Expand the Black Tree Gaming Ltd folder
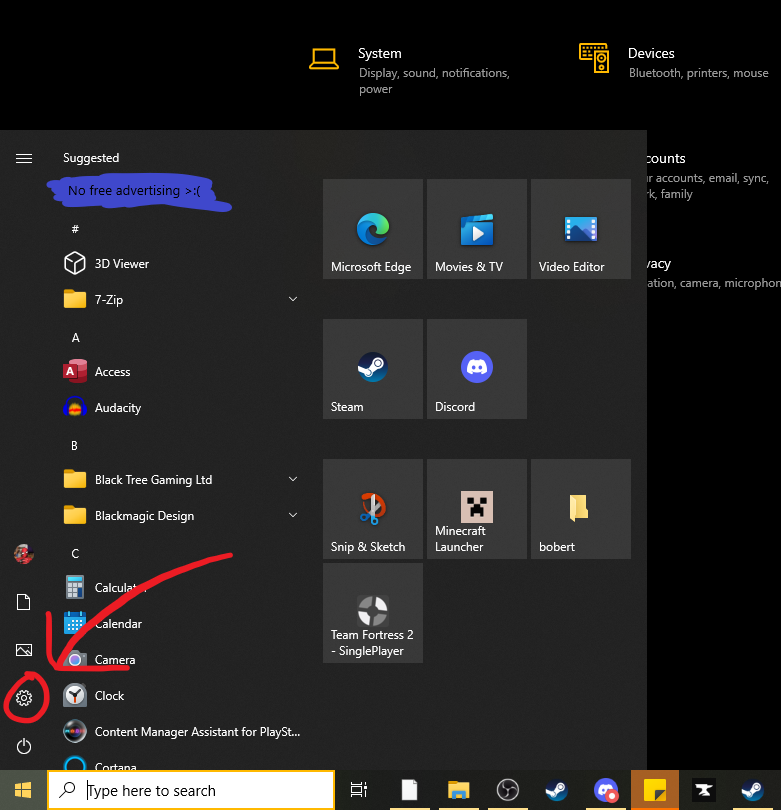 [181, 479]
